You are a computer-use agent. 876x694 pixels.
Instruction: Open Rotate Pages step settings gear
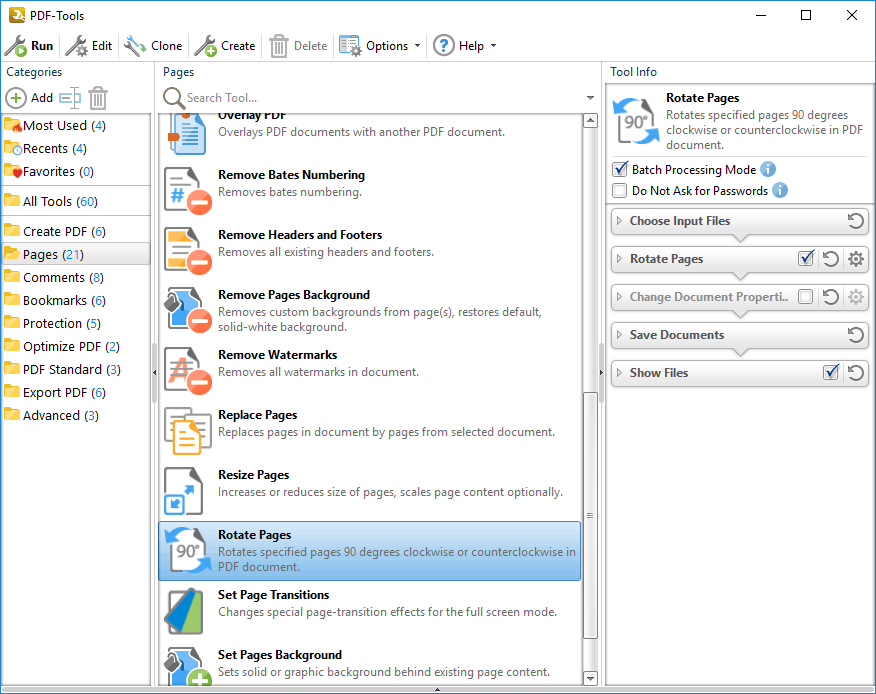point(855,259)
